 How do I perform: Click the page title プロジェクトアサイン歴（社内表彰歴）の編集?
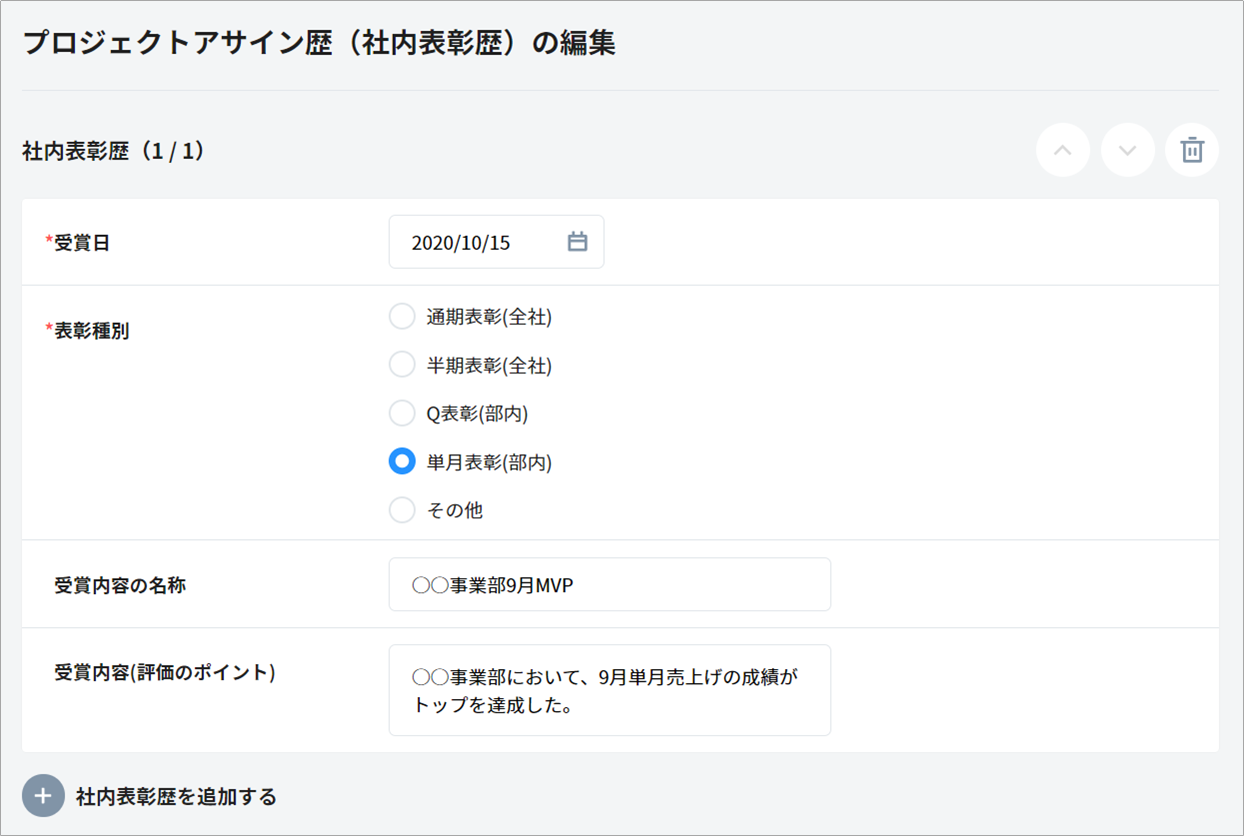point(318,44)
